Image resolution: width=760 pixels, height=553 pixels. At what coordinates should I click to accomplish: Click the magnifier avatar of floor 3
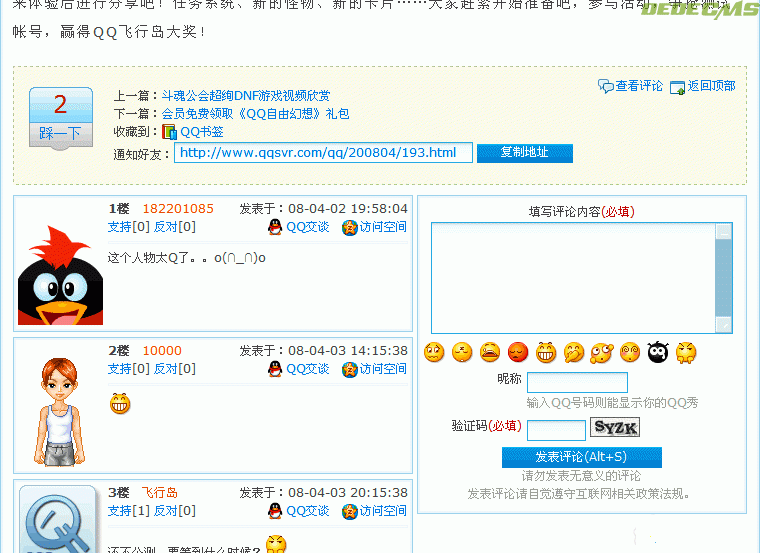[58, 520]
